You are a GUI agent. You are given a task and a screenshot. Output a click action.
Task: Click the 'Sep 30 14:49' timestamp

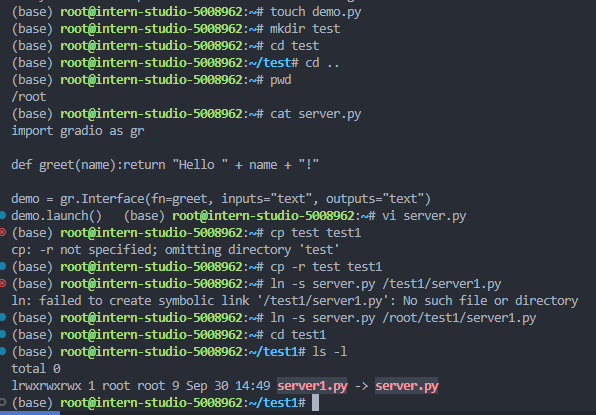point(228,386)
